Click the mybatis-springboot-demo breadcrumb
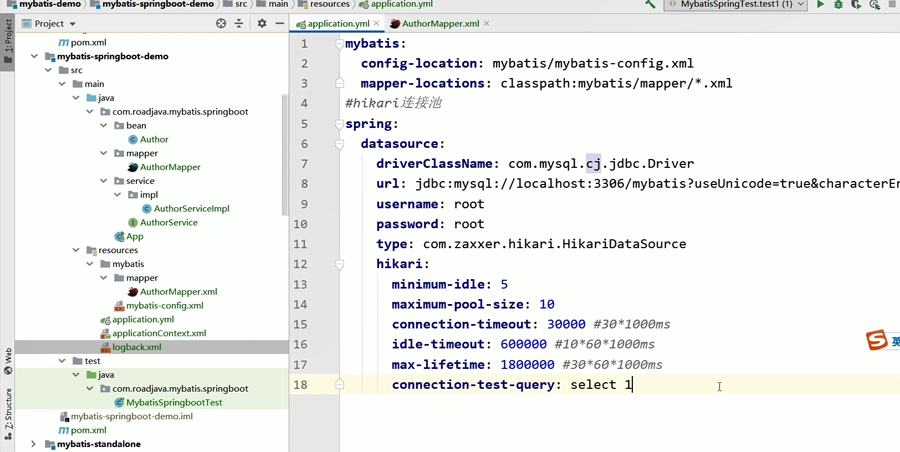900x452 pixels. (153, 4)
